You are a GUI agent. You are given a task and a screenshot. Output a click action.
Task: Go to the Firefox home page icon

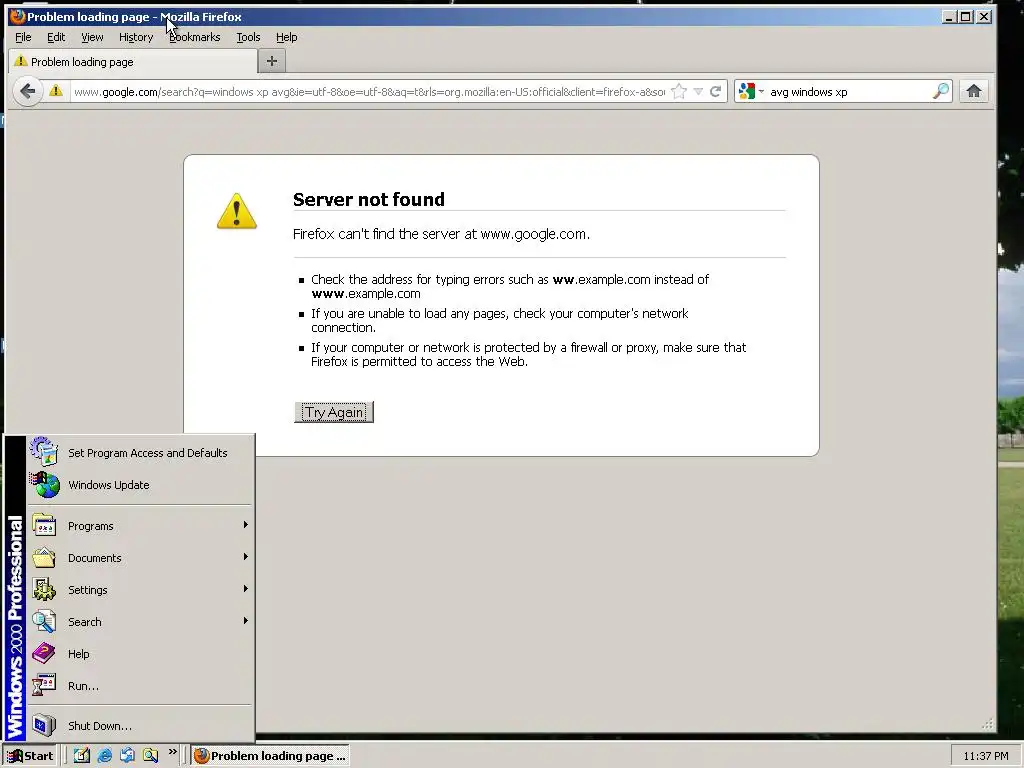point(974,91)
